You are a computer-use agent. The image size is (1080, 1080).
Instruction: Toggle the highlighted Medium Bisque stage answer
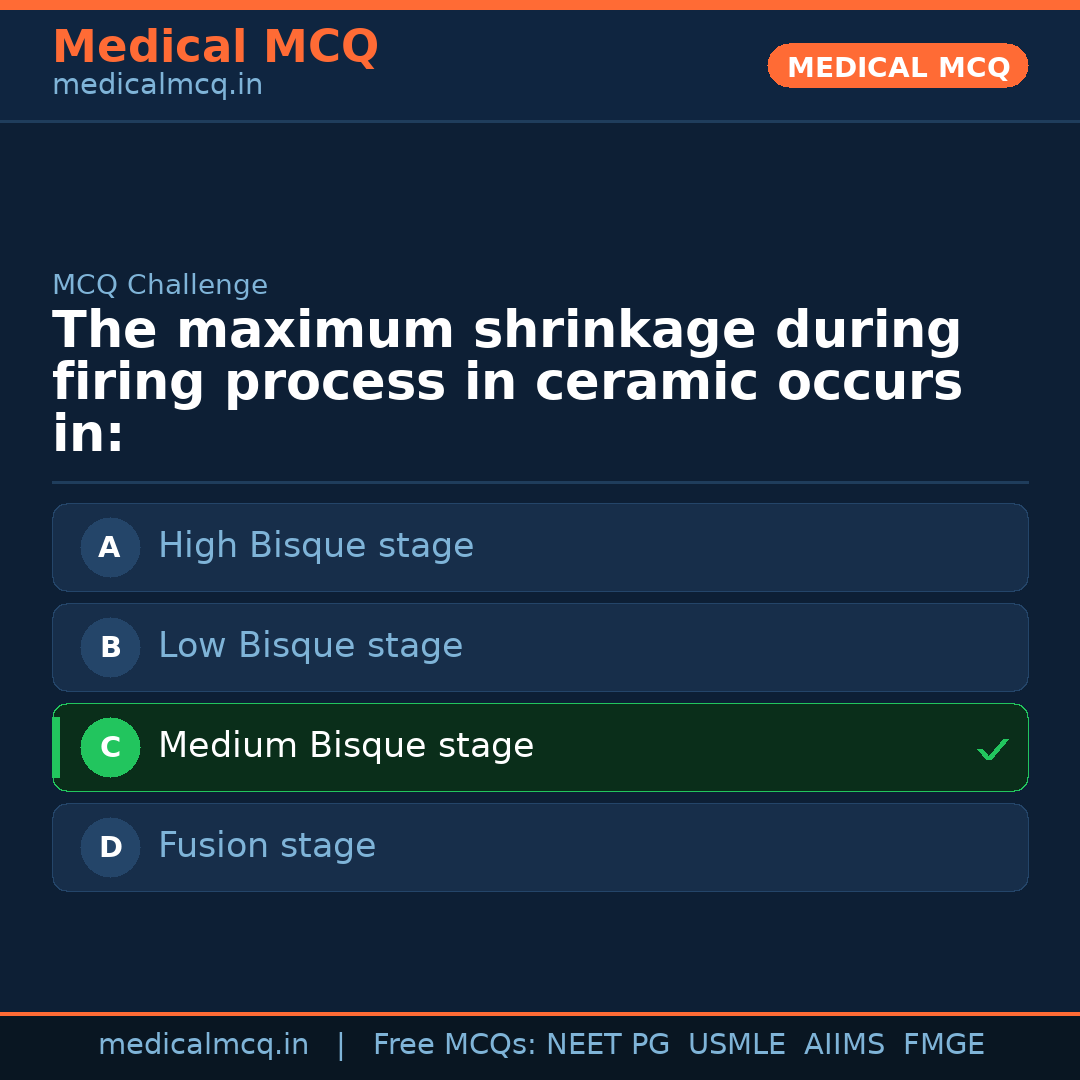coord(540,747)
